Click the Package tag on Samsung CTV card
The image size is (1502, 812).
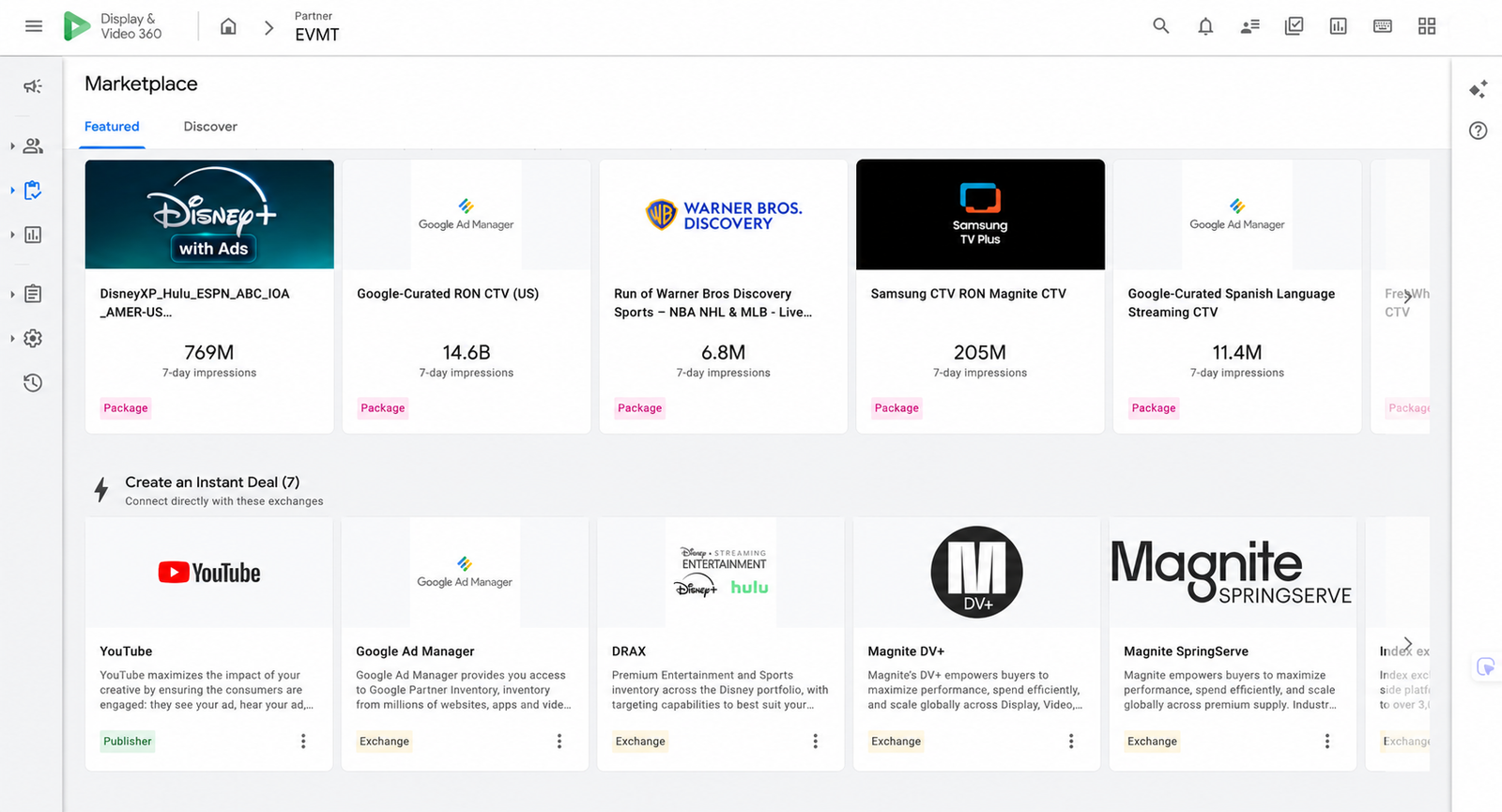pyautogui.click(x=897, y=408)
